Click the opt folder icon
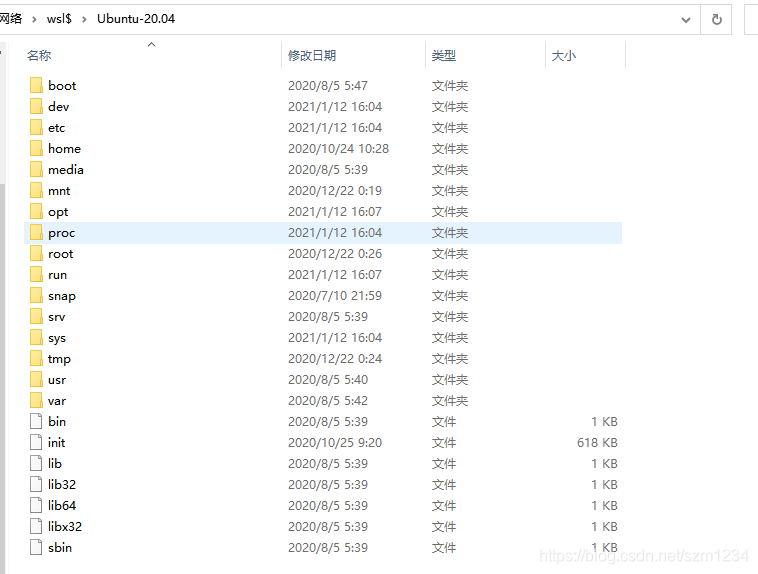 (x=36, y=212)
